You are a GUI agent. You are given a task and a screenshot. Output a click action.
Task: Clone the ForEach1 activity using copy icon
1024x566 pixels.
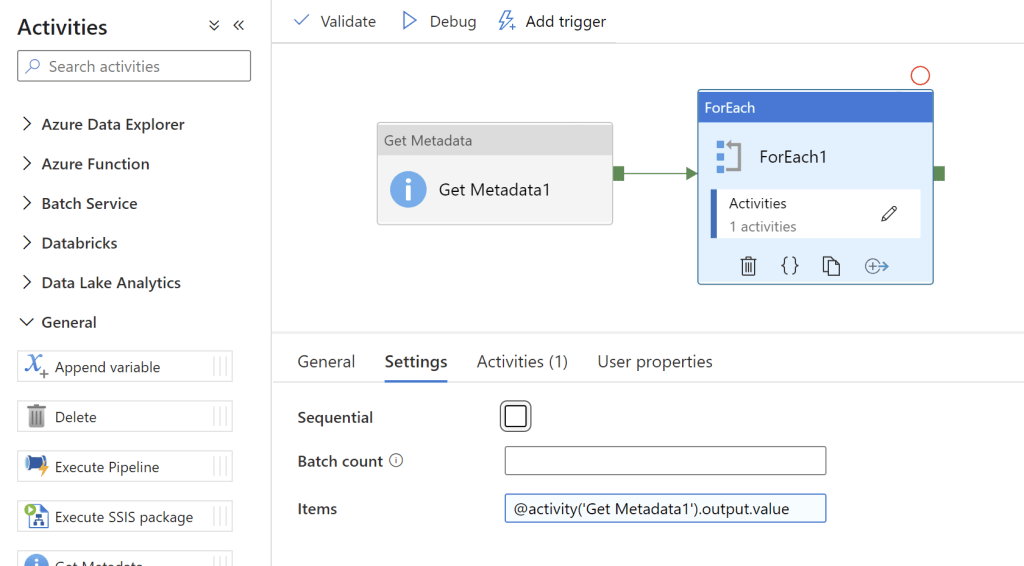(x=831, y=266)
